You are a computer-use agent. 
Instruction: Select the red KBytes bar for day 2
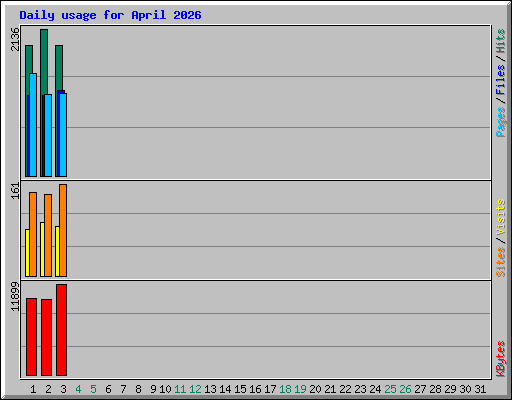46,337
